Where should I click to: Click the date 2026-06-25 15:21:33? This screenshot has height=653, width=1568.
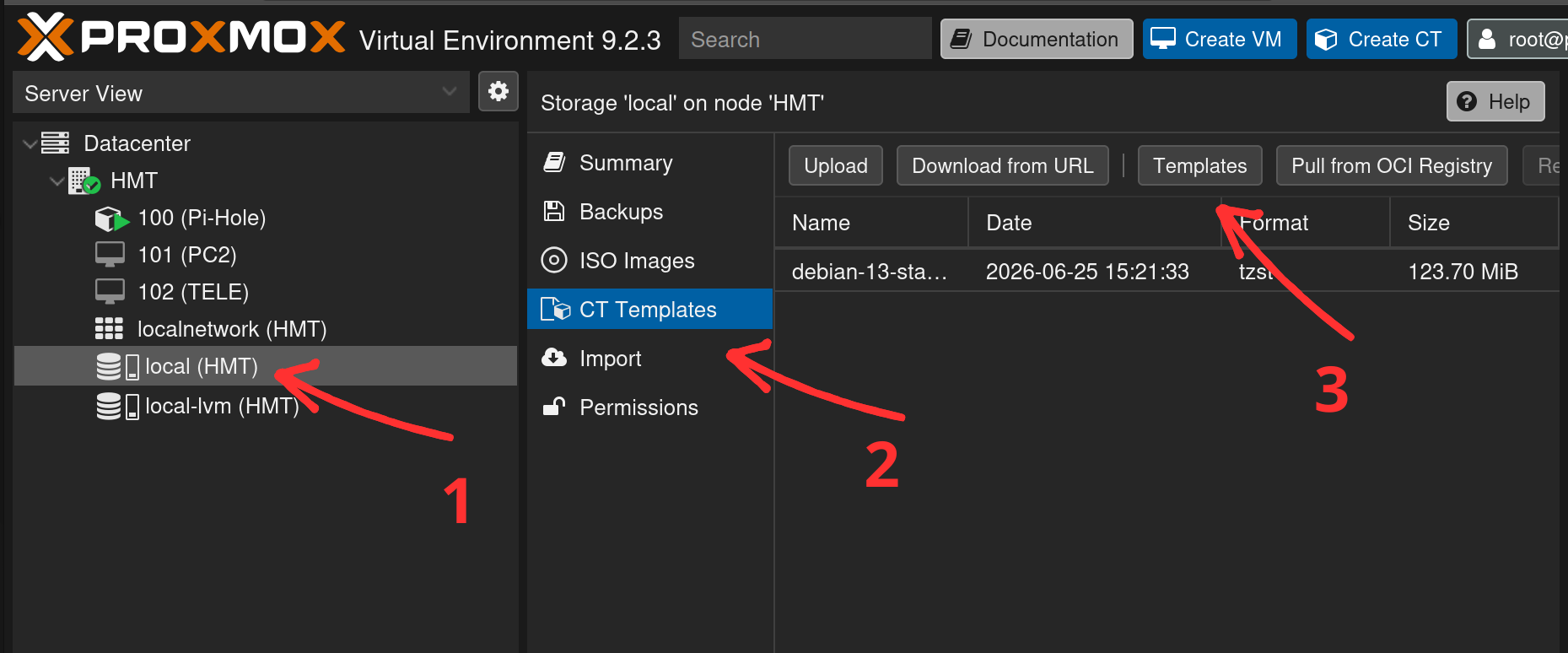(x=1087, y=271)
